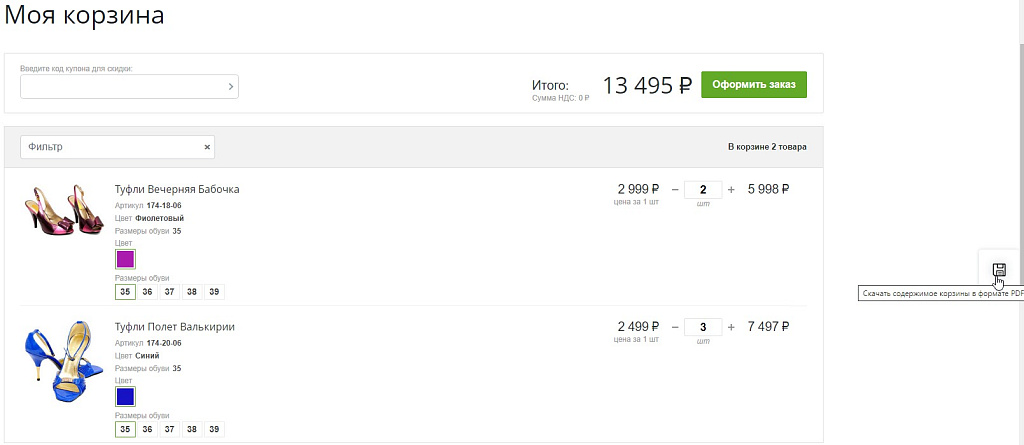The image size is (1024, 445).
Task: Click the save cart as PDF icon
Action: pyautogui.click(x=998, y=269)
